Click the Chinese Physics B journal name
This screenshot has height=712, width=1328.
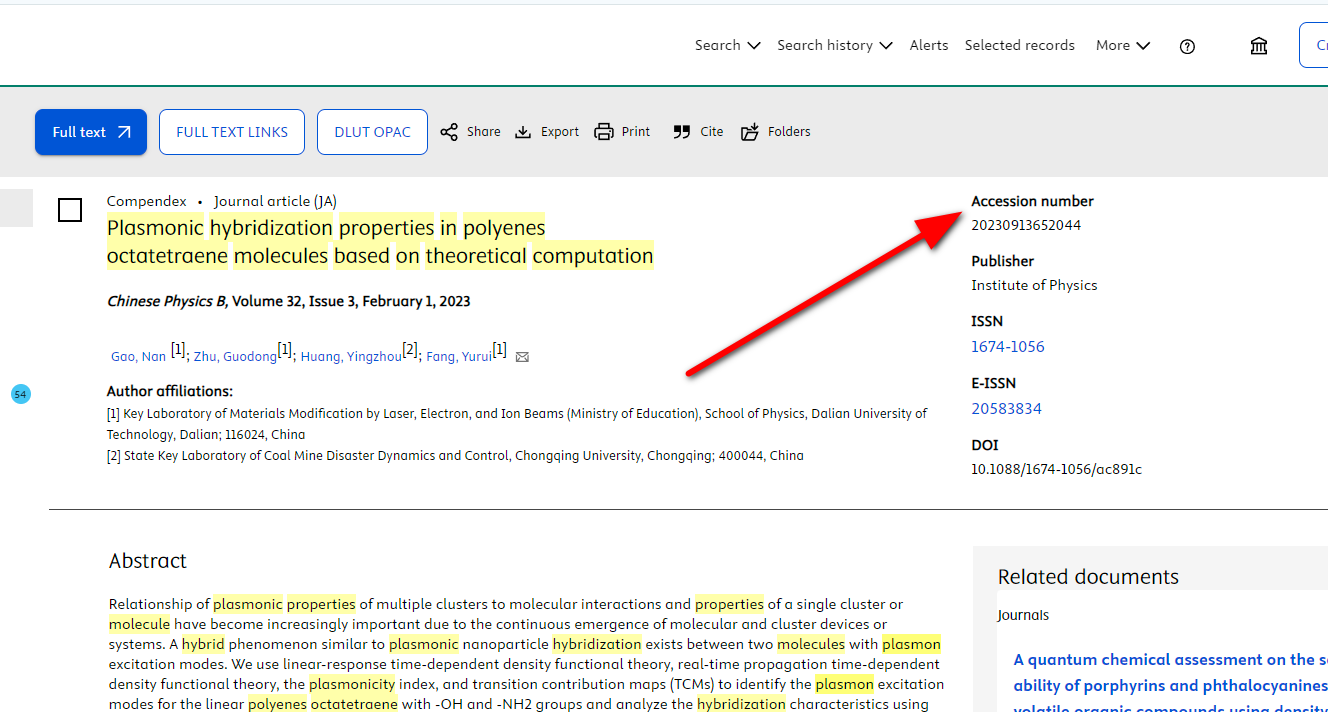[167, 301]
